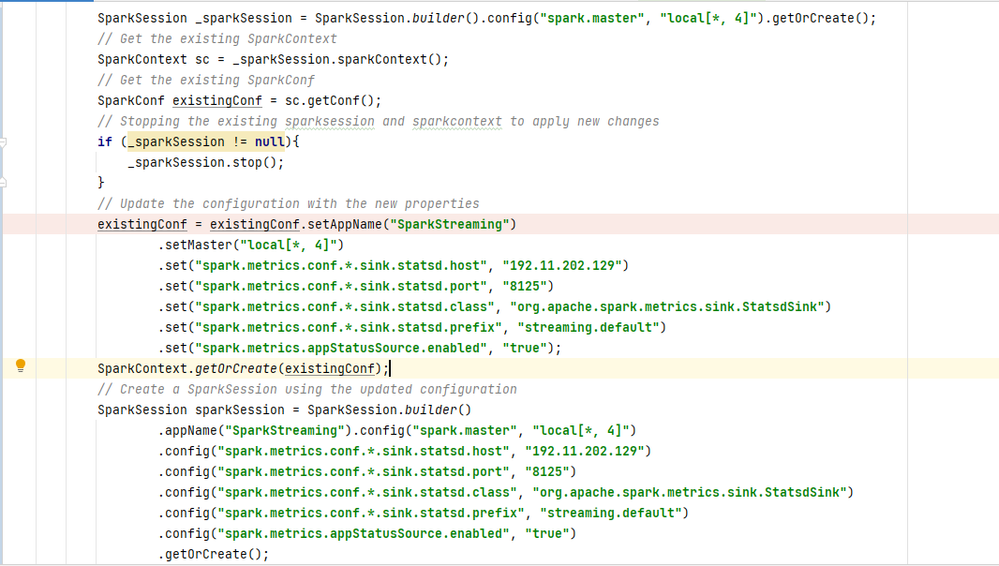The image size is (999, 566).
Task: Click the "Create a SparkSession" comment line
Action: [x=307, y=389]
